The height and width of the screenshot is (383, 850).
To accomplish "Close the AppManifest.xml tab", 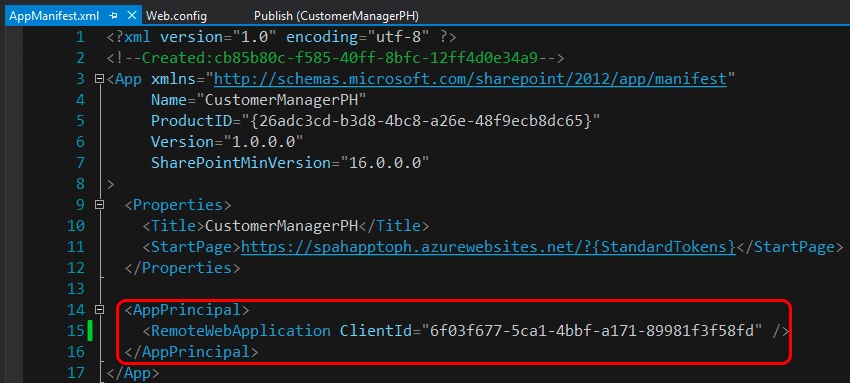I will [131, 16].
